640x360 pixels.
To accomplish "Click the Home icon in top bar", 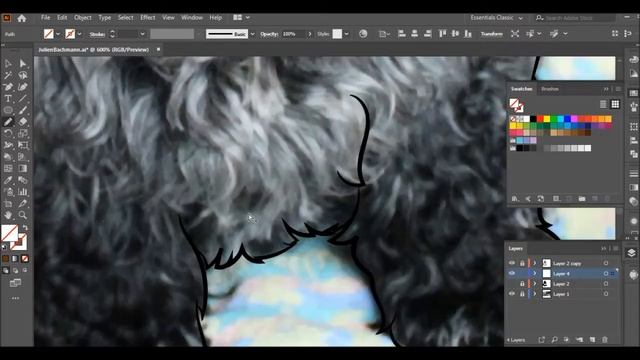I will click(x=22, y=18).
